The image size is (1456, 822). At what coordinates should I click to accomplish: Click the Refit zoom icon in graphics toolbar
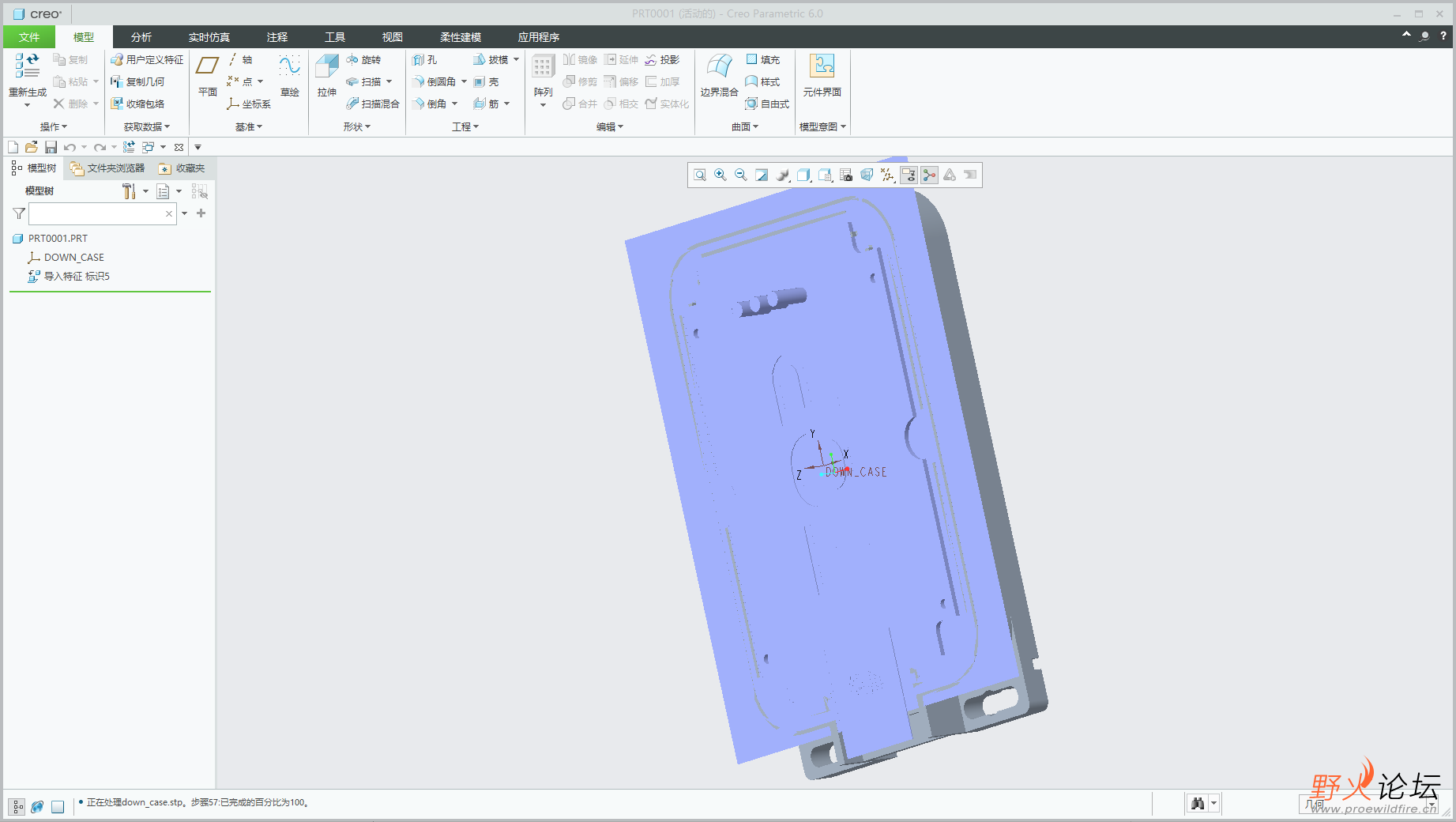(700, 175)
